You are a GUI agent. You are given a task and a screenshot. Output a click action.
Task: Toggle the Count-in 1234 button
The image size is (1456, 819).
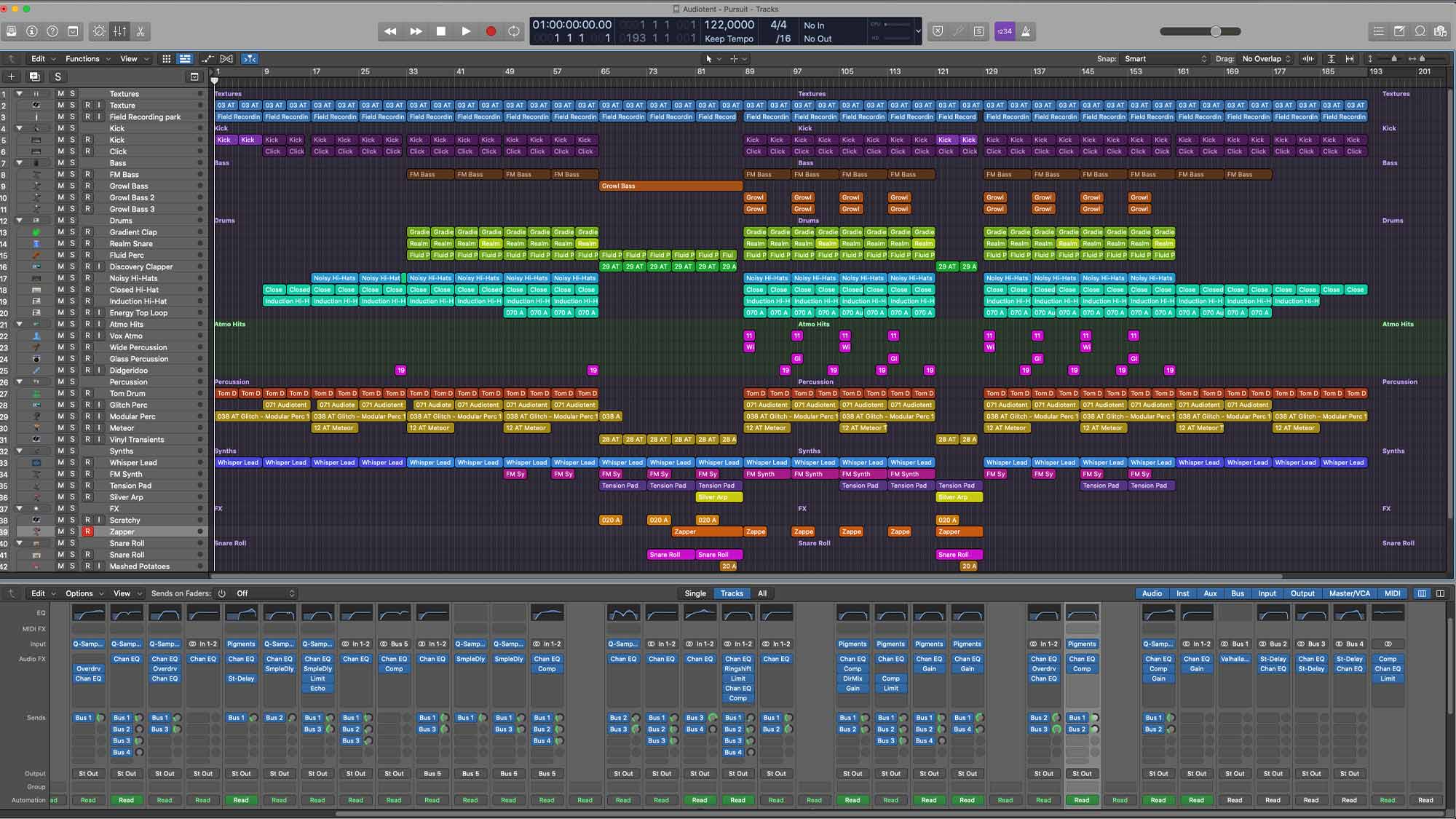(x=1005, y=31)
